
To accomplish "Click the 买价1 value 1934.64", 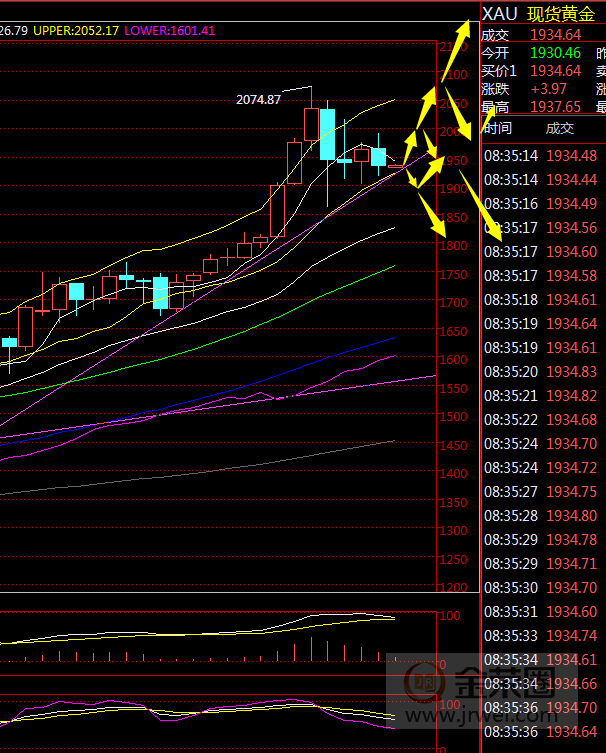I will tap(555, 71).
